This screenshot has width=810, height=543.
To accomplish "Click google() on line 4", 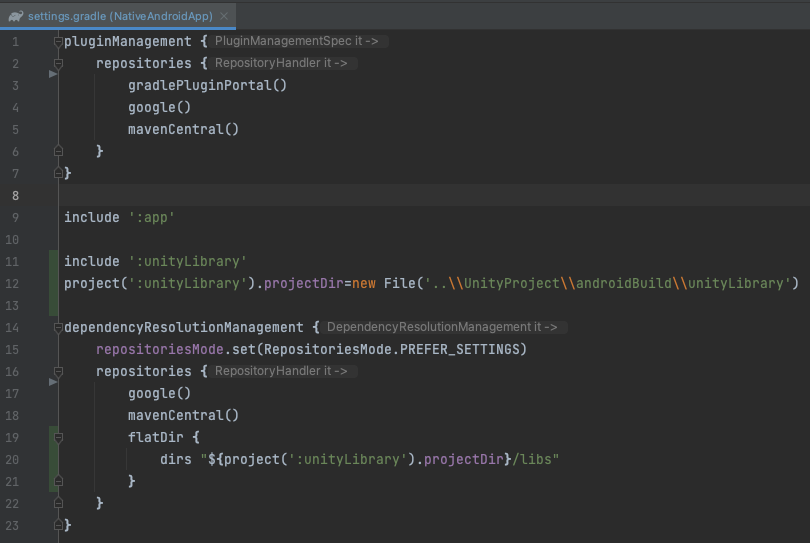I will coord(160,107).
